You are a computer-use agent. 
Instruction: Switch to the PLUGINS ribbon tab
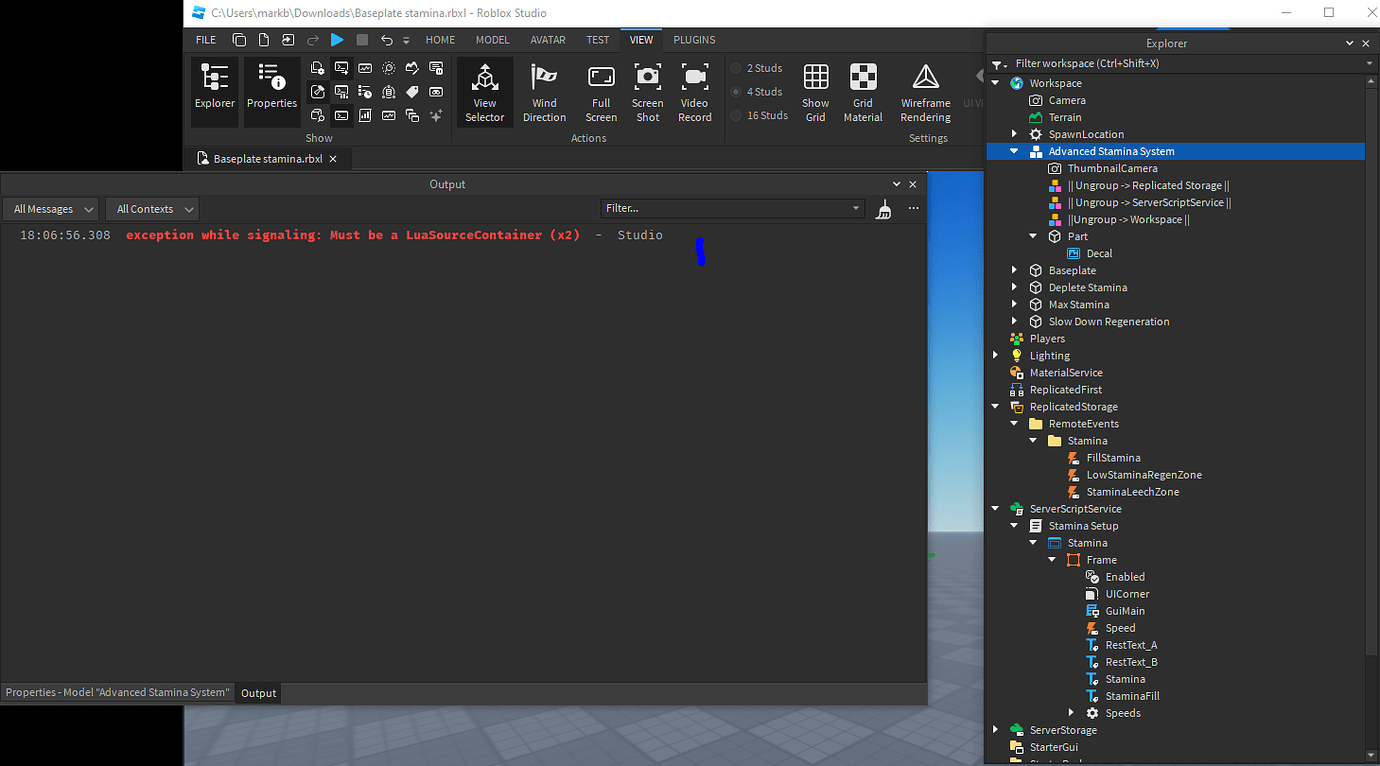pos(694,40)
